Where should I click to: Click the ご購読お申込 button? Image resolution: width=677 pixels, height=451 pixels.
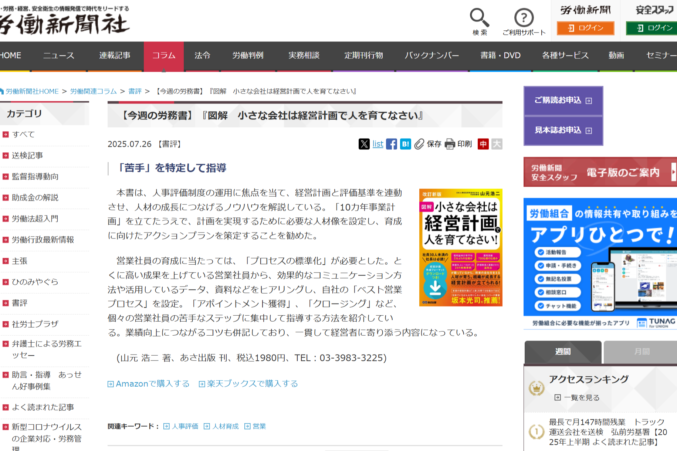(x=563, y=101)
